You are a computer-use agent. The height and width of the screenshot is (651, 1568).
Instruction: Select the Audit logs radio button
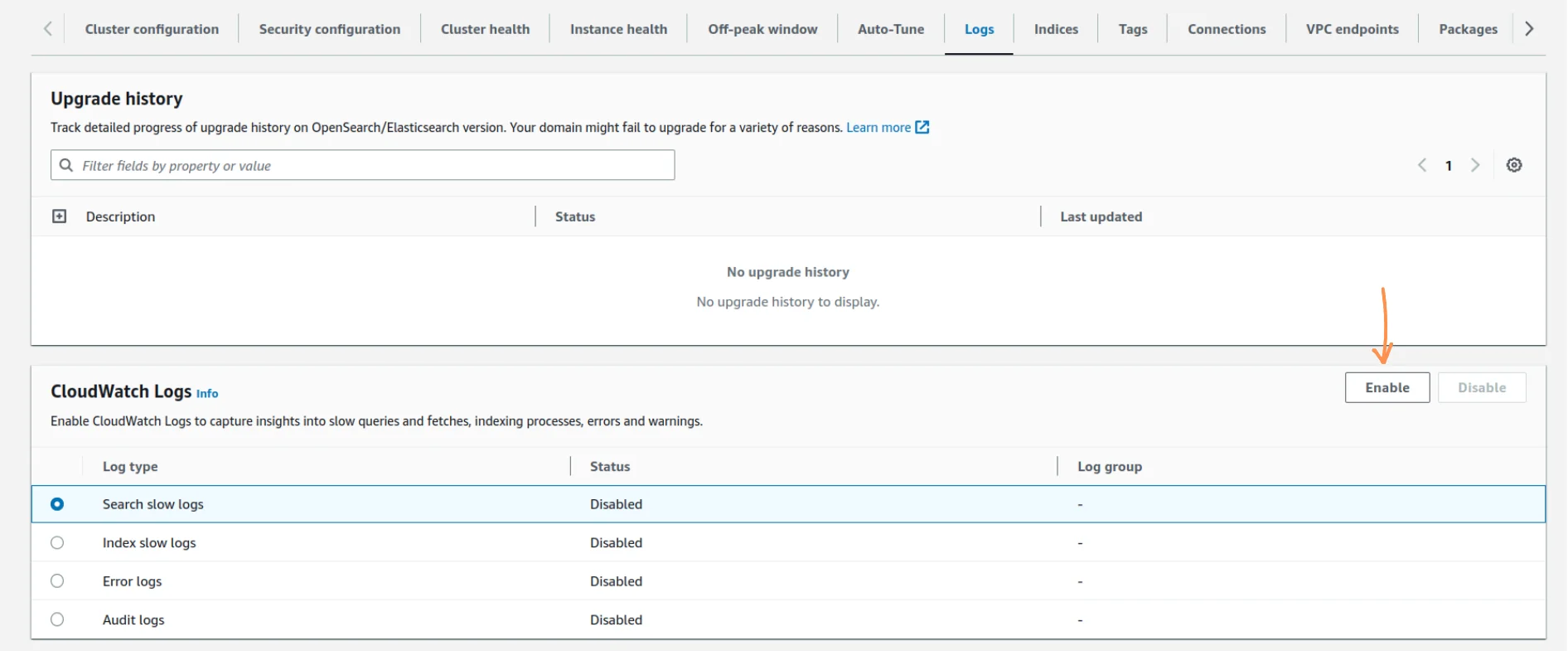click(57, 619)
